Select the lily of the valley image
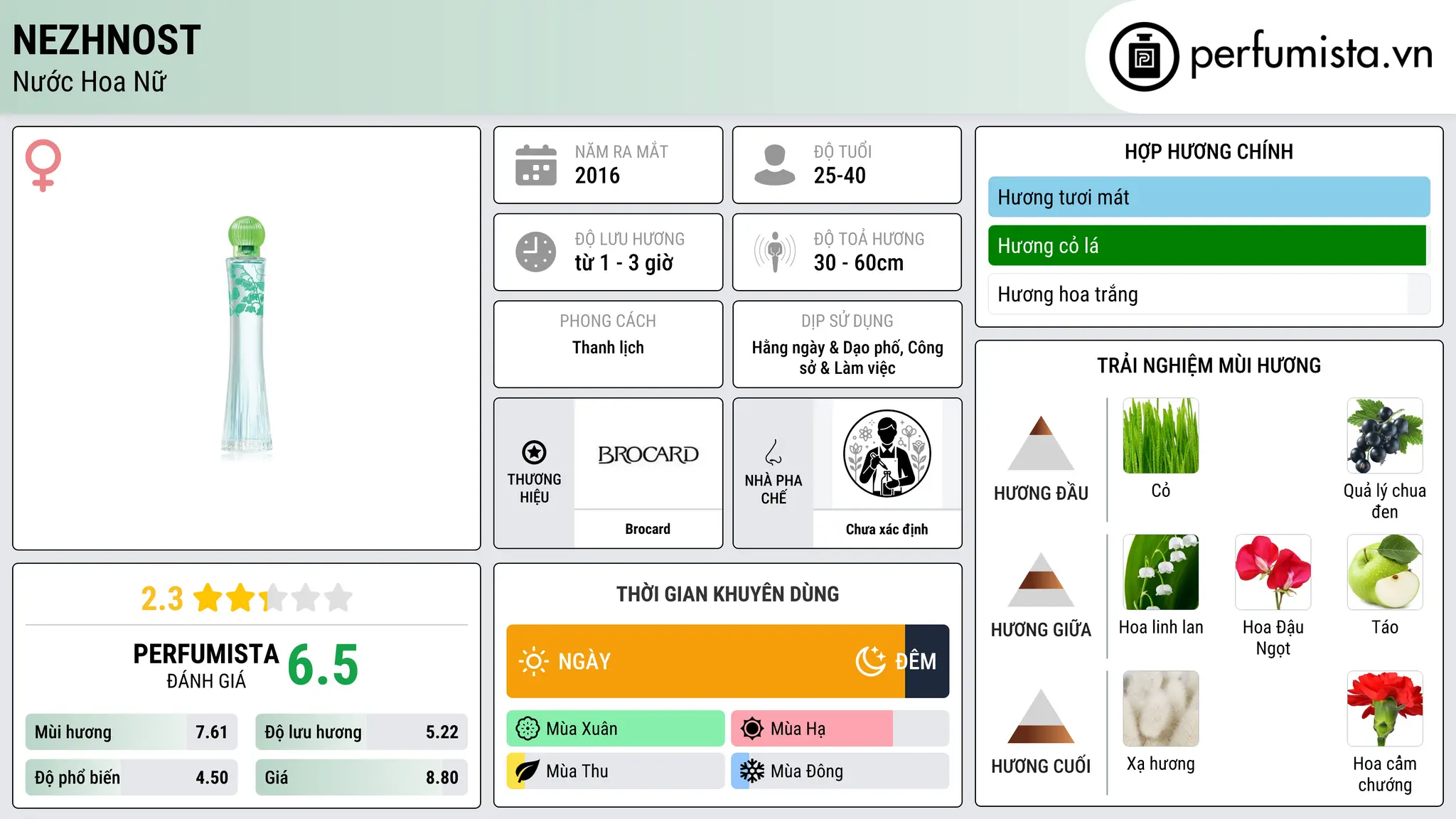 point(1161,572)
